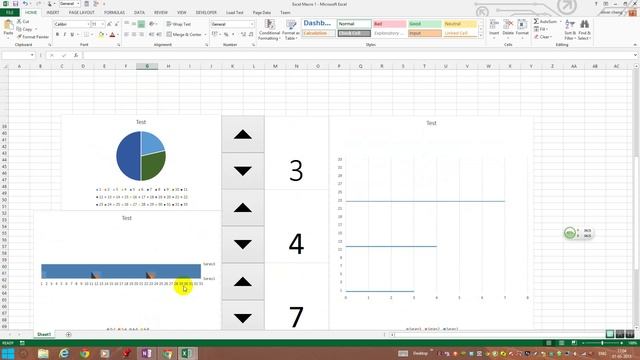The height and width of the screenshot is (360, 640).
Task: Click up arrow button beside number 3
Action: 243,134
